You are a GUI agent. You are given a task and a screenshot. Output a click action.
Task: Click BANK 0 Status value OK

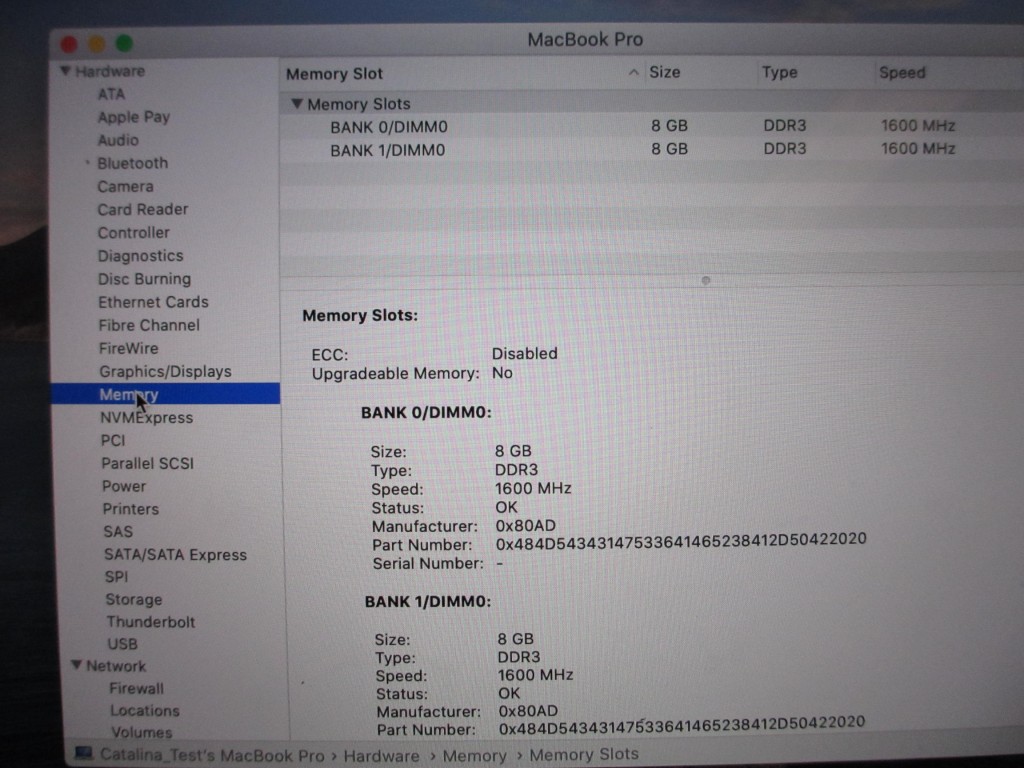[506, 507]
